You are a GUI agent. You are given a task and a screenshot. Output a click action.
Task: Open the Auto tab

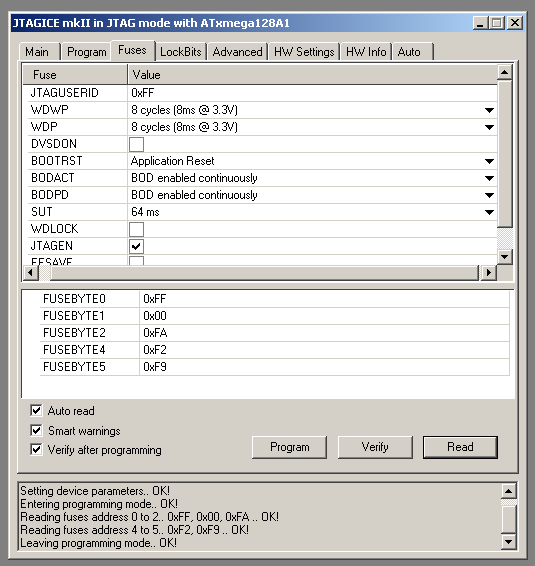point(413,52)
